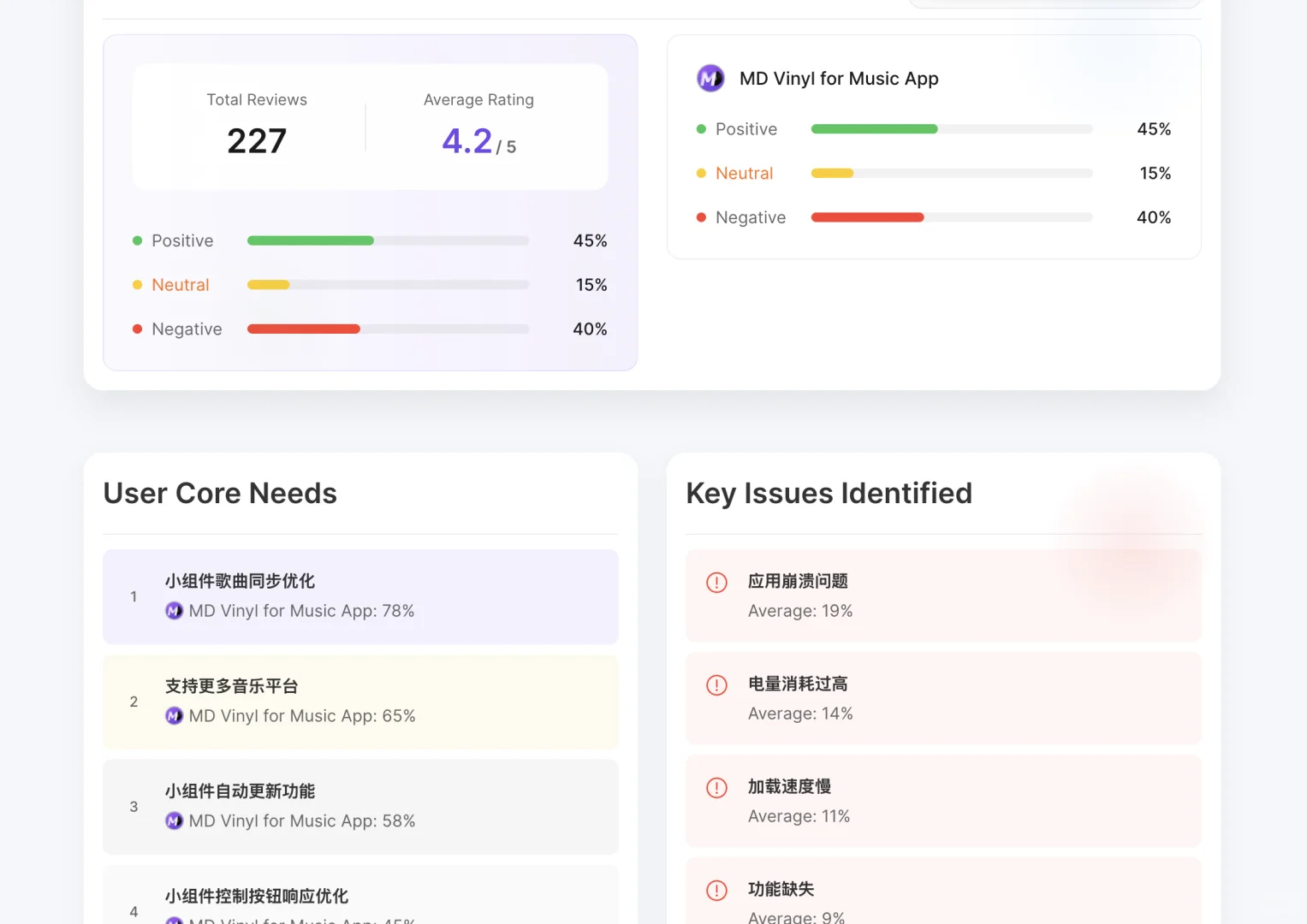Click the "40%" value in the MD Vinyl card
Viewport: 1307px width, 924px height.
pyautogui.click(x=1155, y=217)
